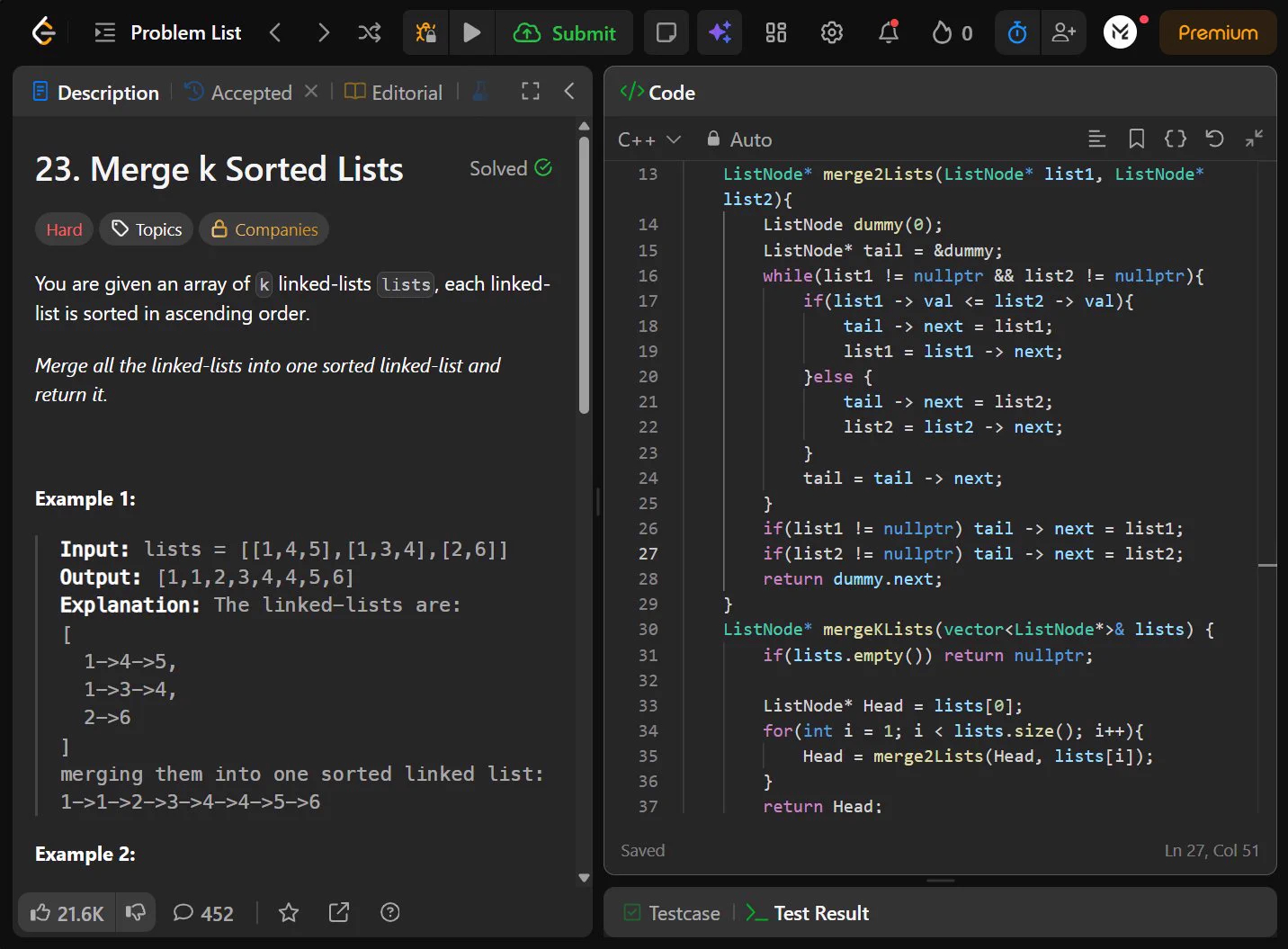
Task: Expand the Topics tag
Action: click(147, 229)
